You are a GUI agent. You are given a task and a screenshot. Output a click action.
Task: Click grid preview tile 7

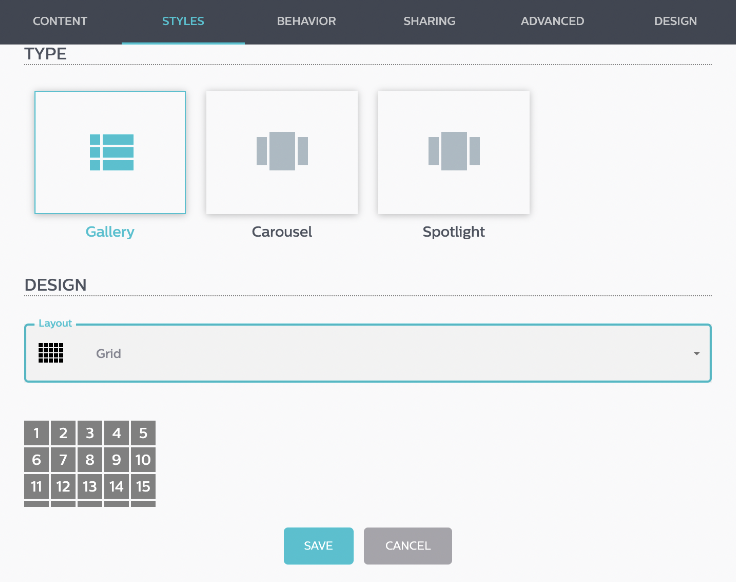(x=63, y=459)
